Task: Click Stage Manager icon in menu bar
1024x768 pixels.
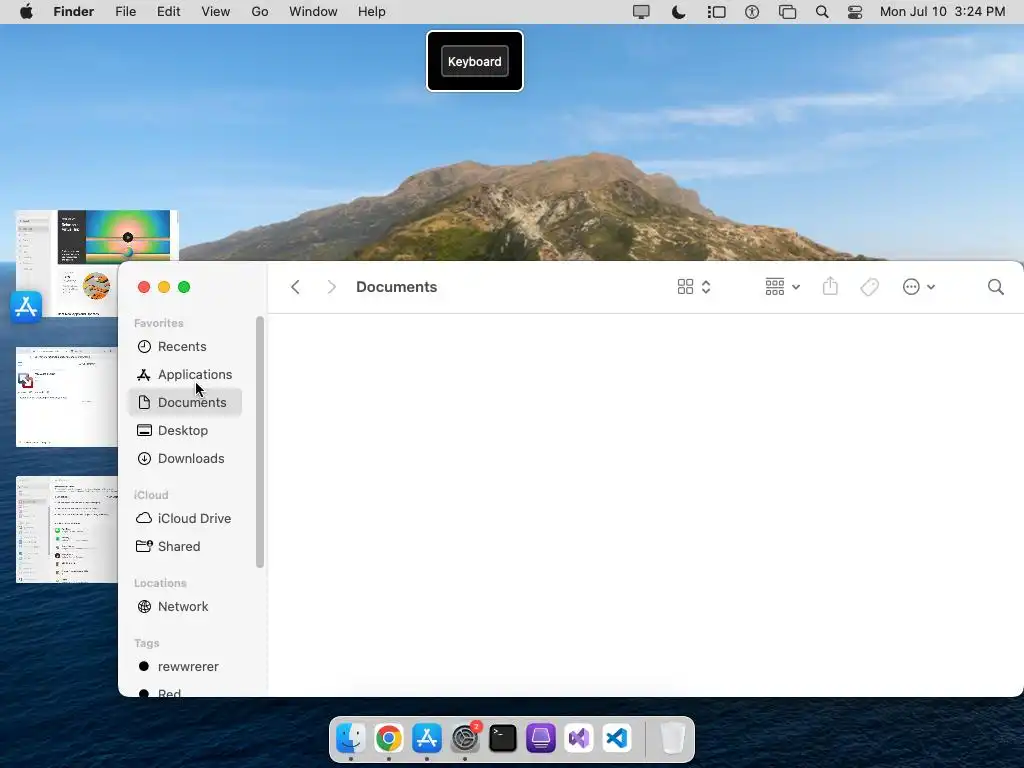Action: [716, 12]
